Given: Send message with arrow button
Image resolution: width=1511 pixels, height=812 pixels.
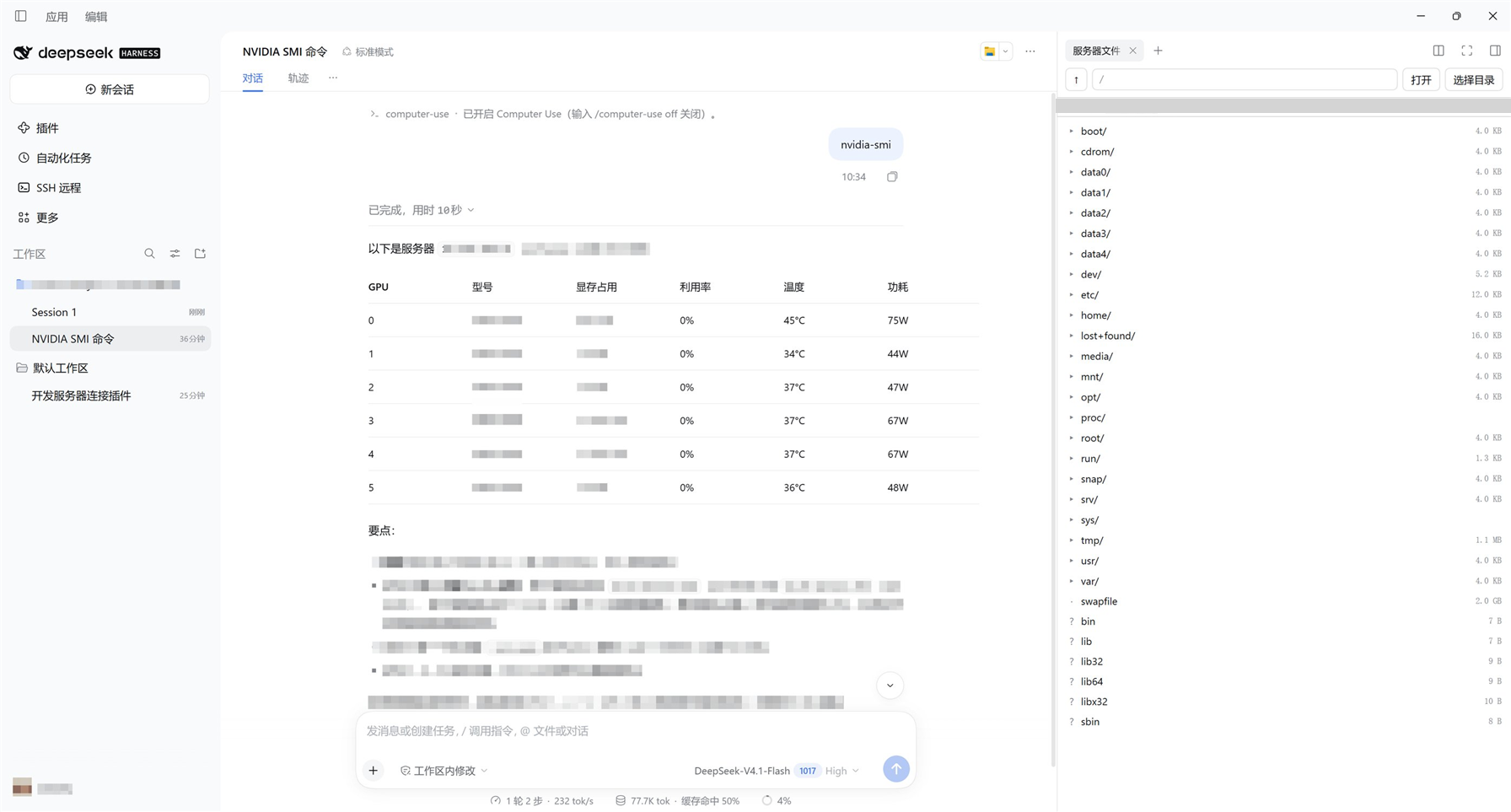Looking at the screenshot, I should [896, 769].
